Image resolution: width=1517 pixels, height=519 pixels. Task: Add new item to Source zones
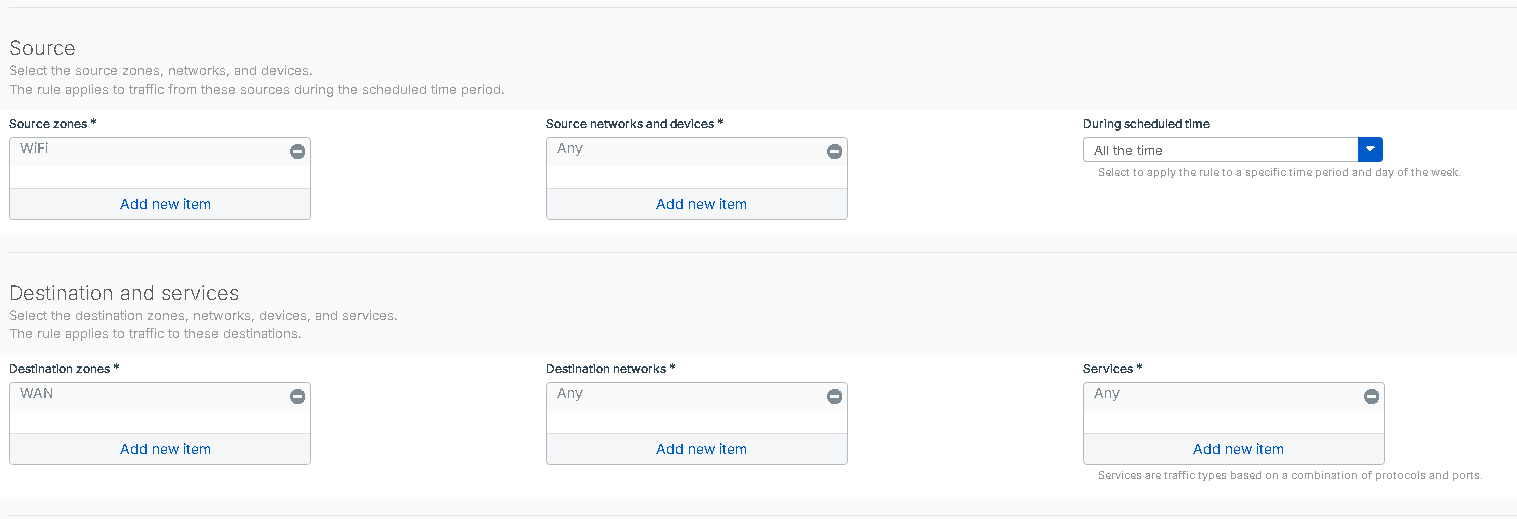(x=165, y=204)
